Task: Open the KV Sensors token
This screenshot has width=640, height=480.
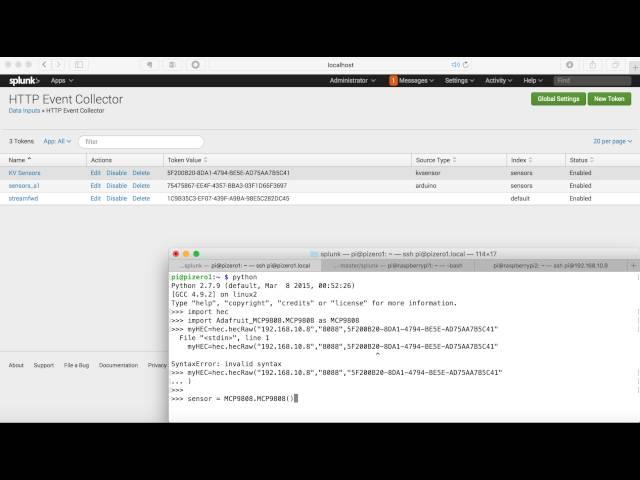Action: [x=24, y=173]
